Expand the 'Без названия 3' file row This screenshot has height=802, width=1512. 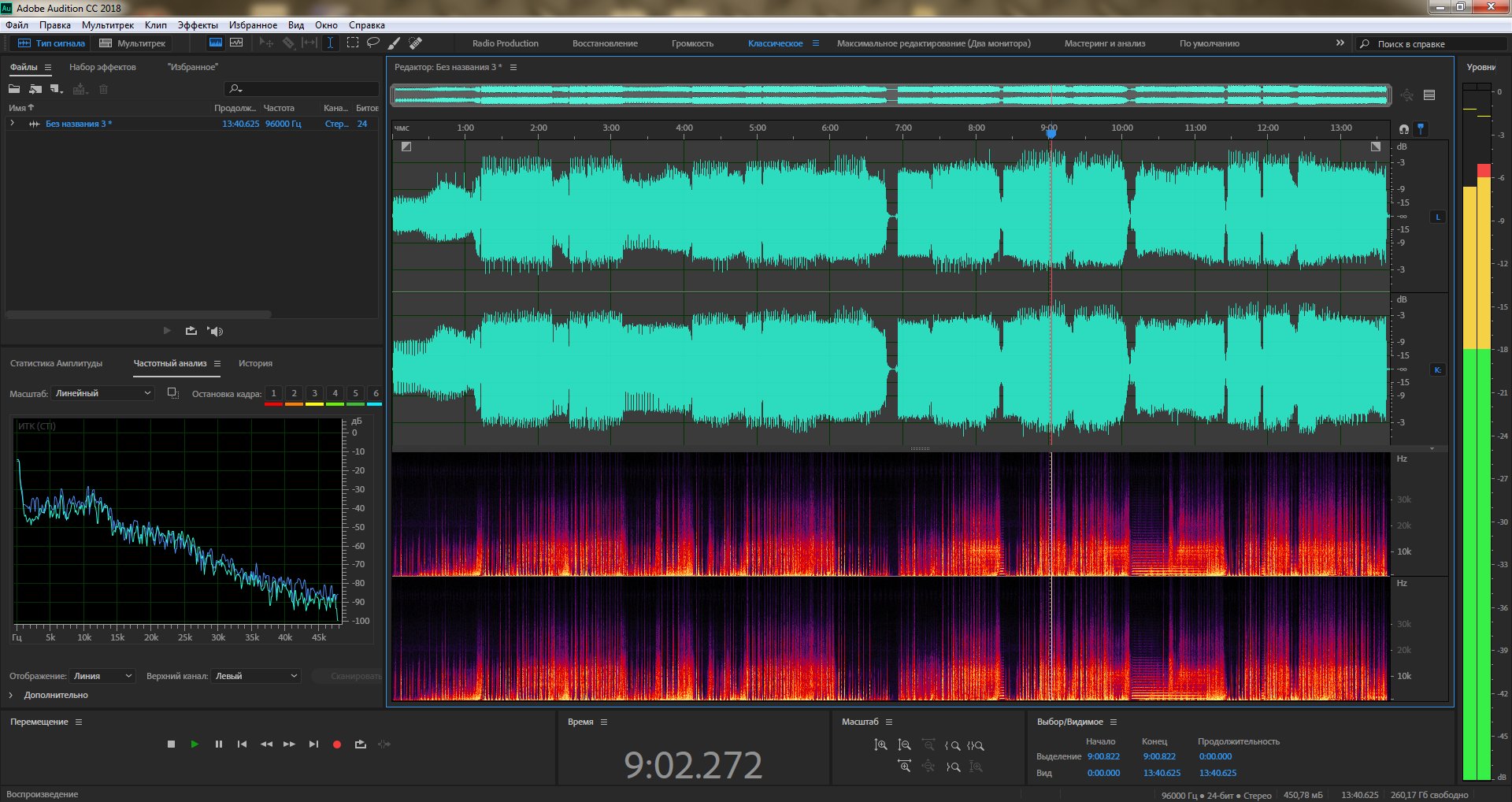click(x=13, y=124)
